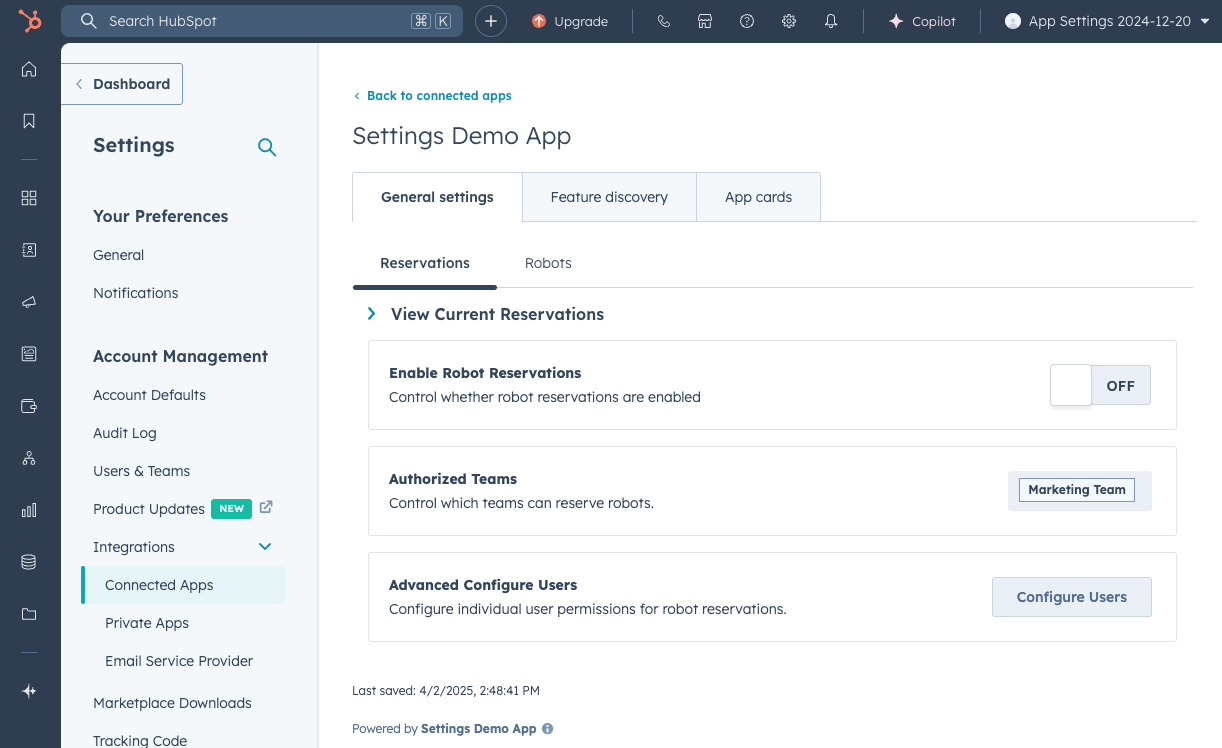Click the settings search magnifier icon

(267, 147)
